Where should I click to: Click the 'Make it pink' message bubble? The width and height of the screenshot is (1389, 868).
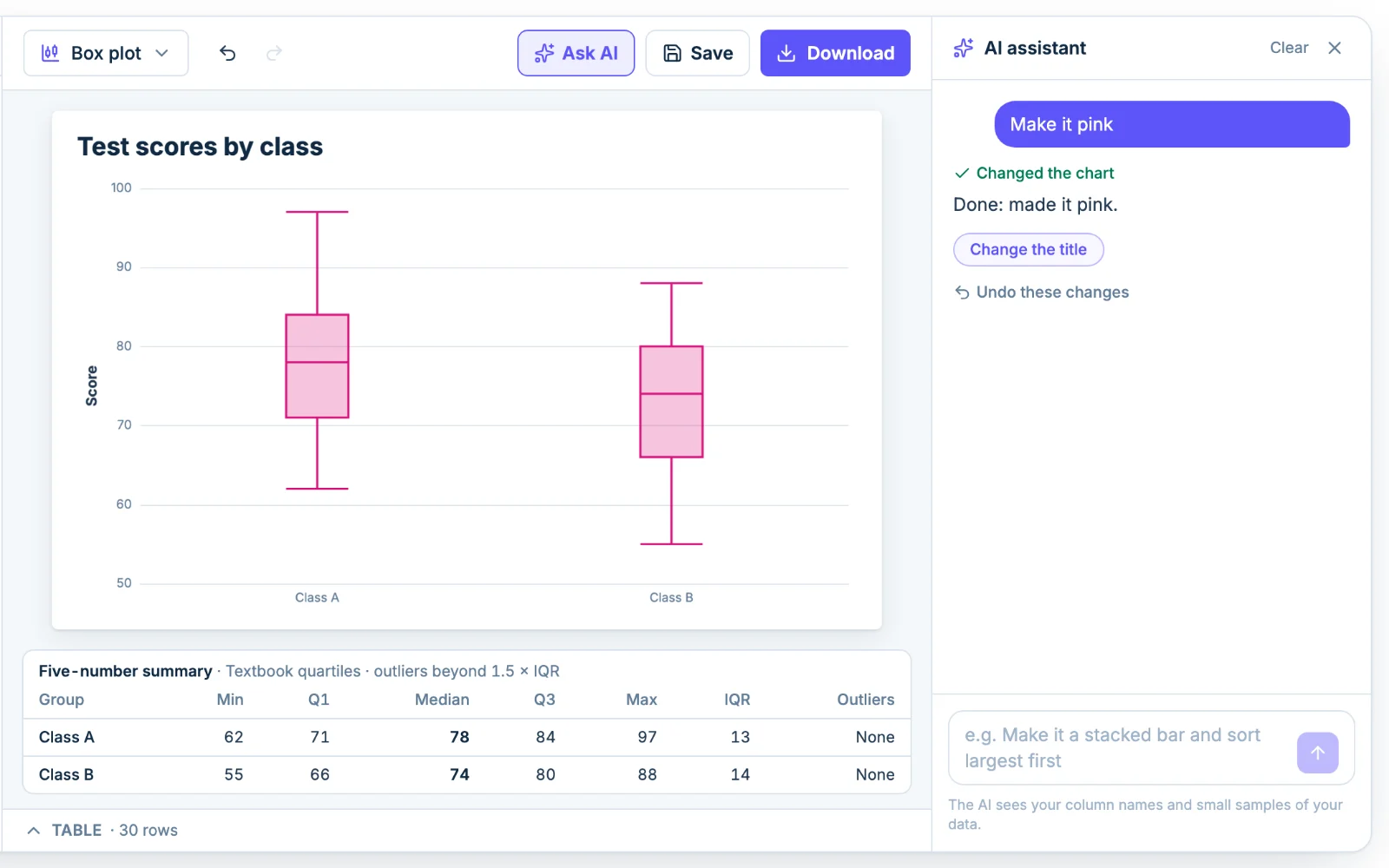coord(1172,124)
